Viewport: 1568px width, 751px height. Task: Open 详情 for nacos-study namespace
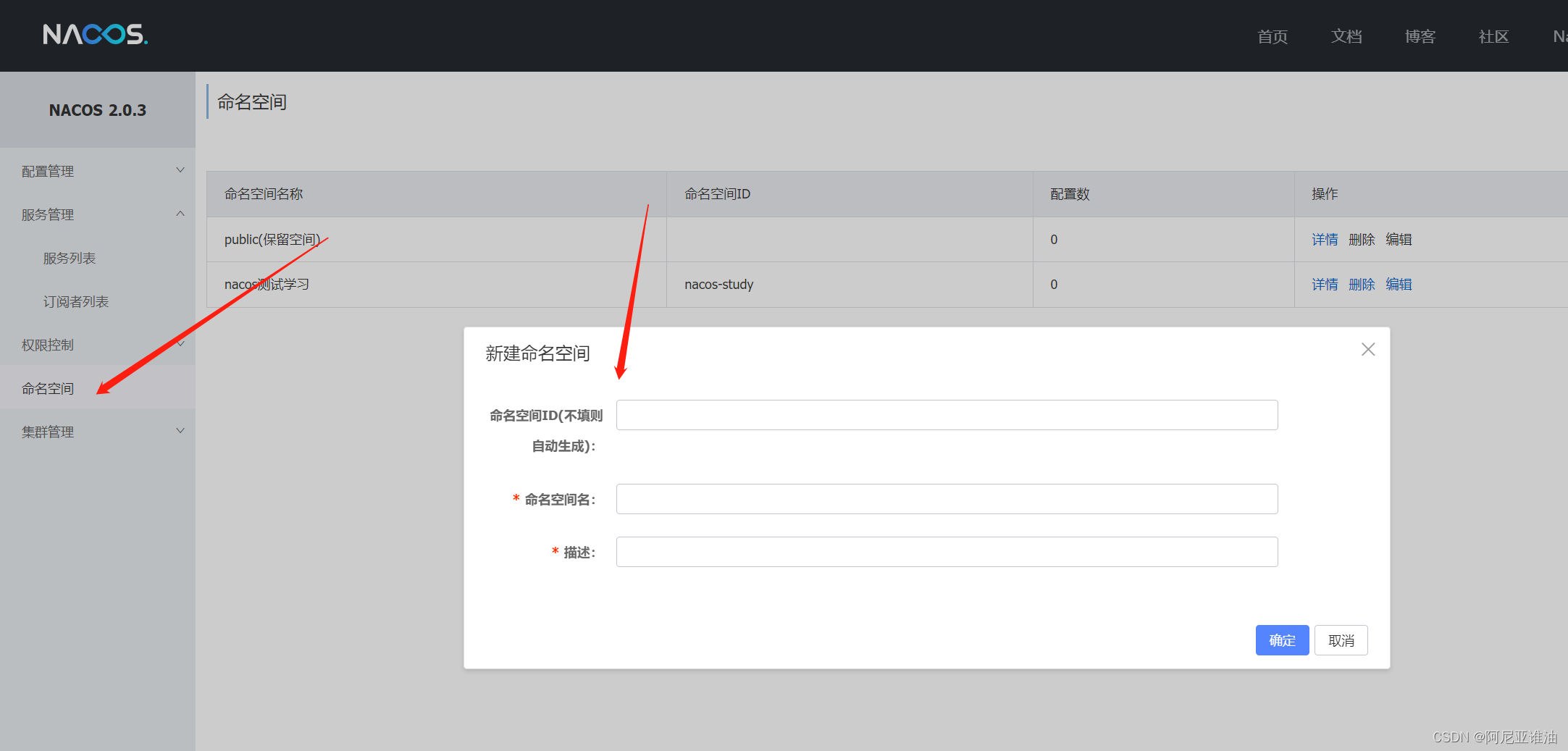click(1325, 285)
